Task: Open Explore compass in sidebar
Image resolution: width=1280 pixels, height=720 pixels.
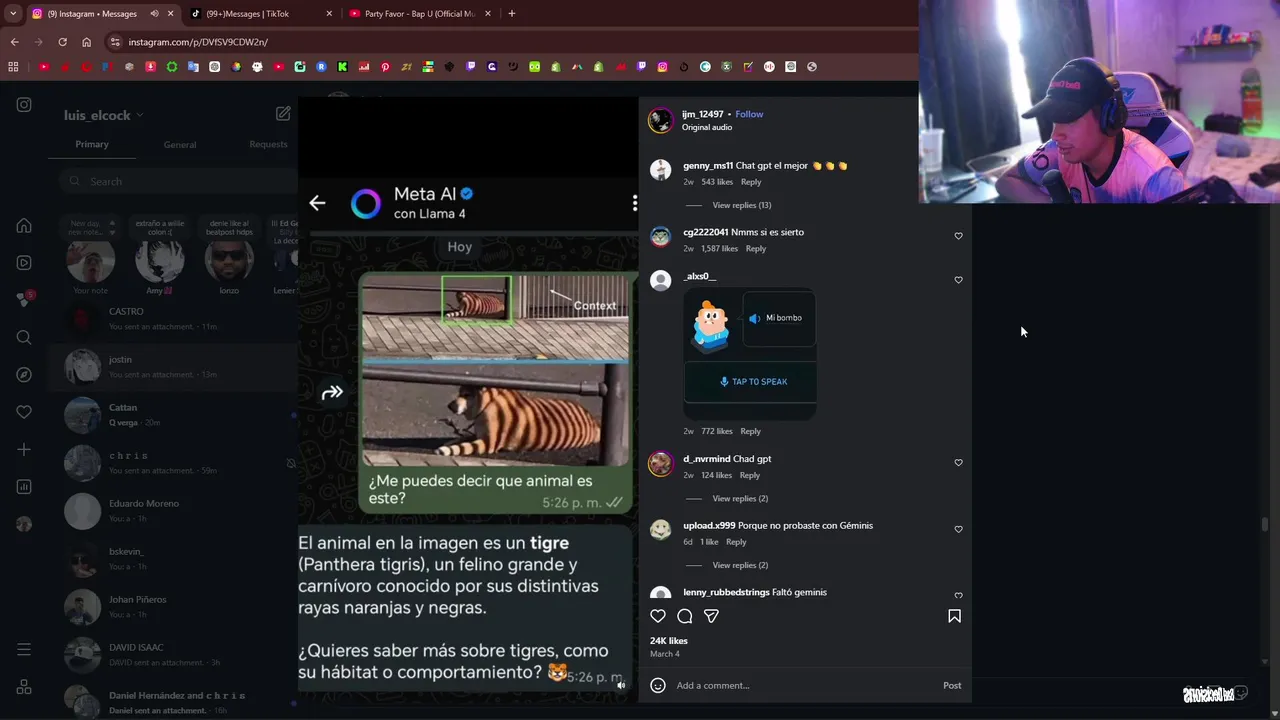Action: click(24, 375)
